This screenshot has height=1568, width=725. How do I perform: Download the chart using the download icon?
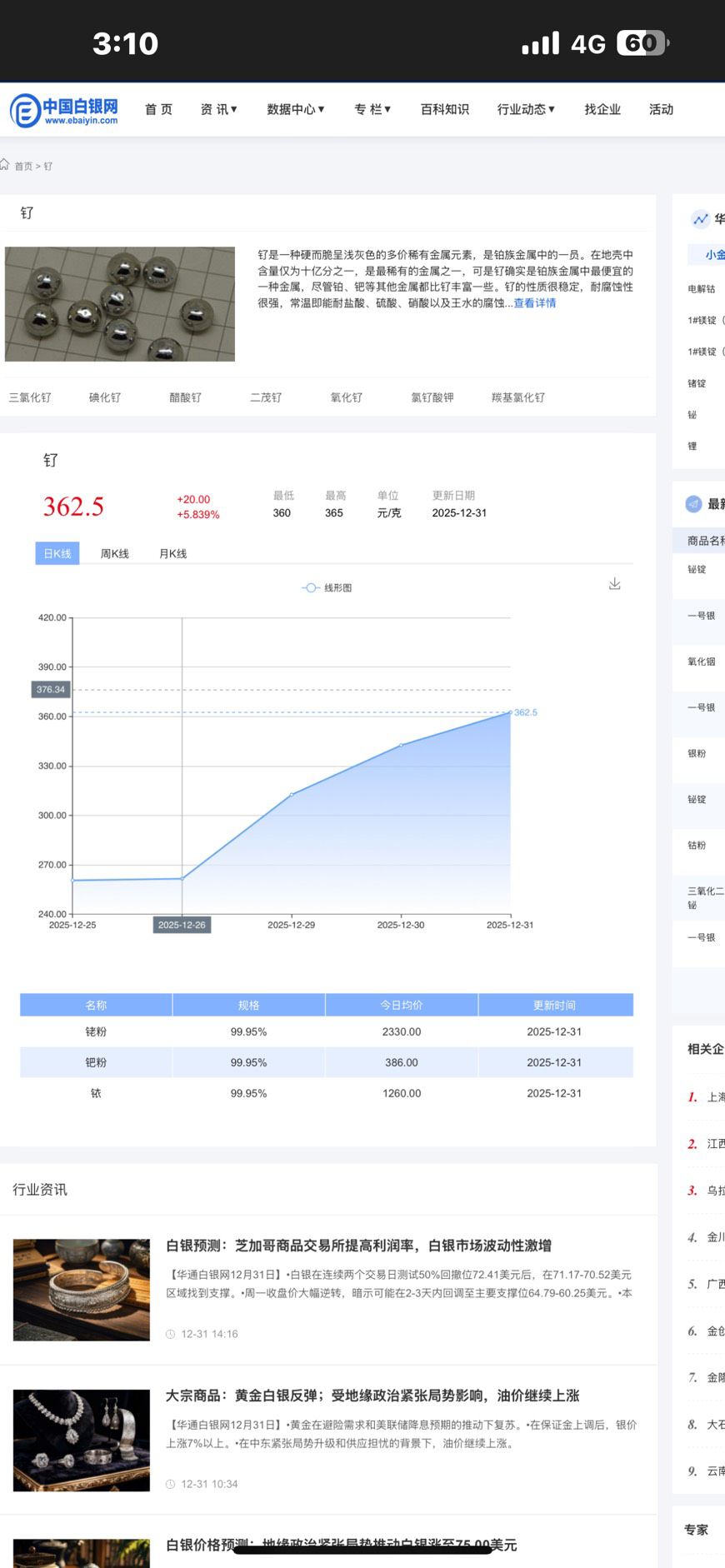point(614,584)
